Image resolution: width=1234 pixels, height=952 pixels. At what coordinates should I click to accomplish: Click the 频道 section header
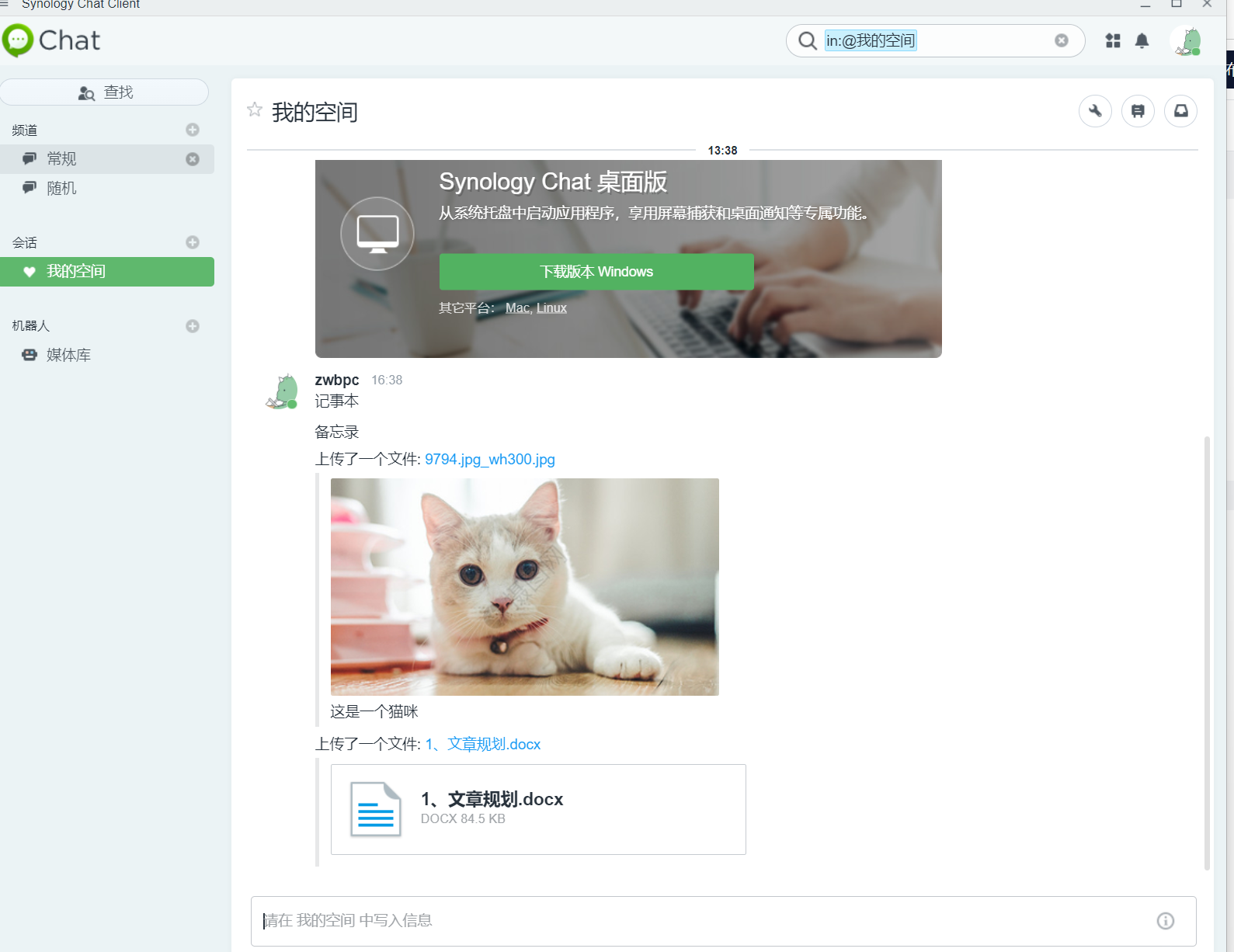[x=25, y=130]
